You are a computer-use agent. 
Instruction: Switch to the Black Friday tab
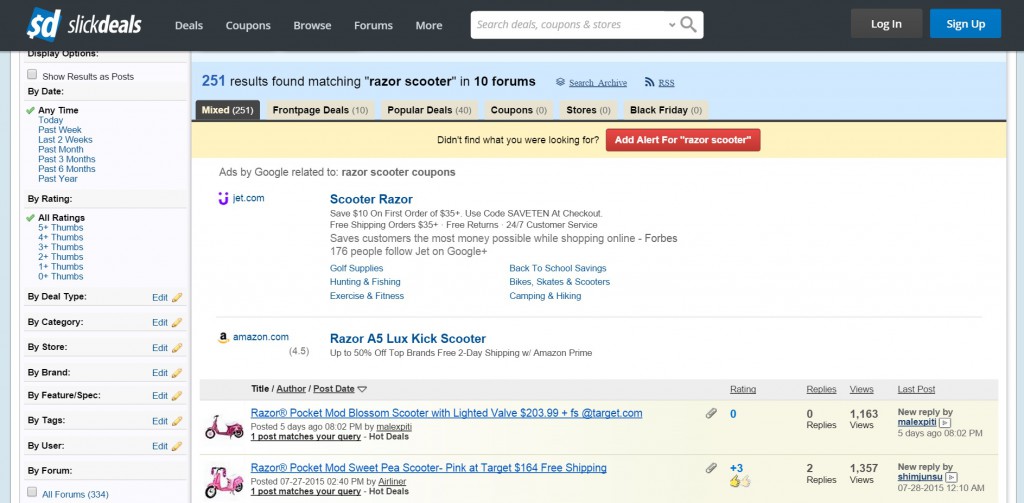tap(666, 110)
